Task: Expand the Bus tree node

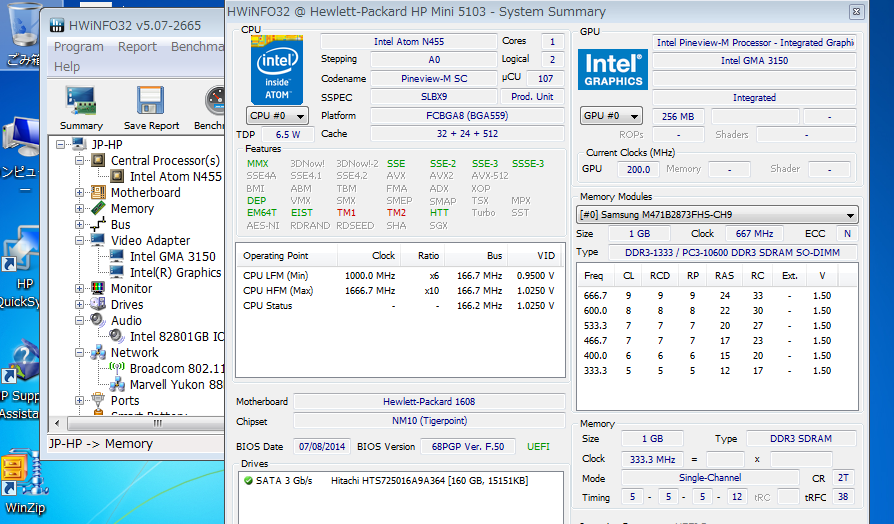Action: (79, 225)
